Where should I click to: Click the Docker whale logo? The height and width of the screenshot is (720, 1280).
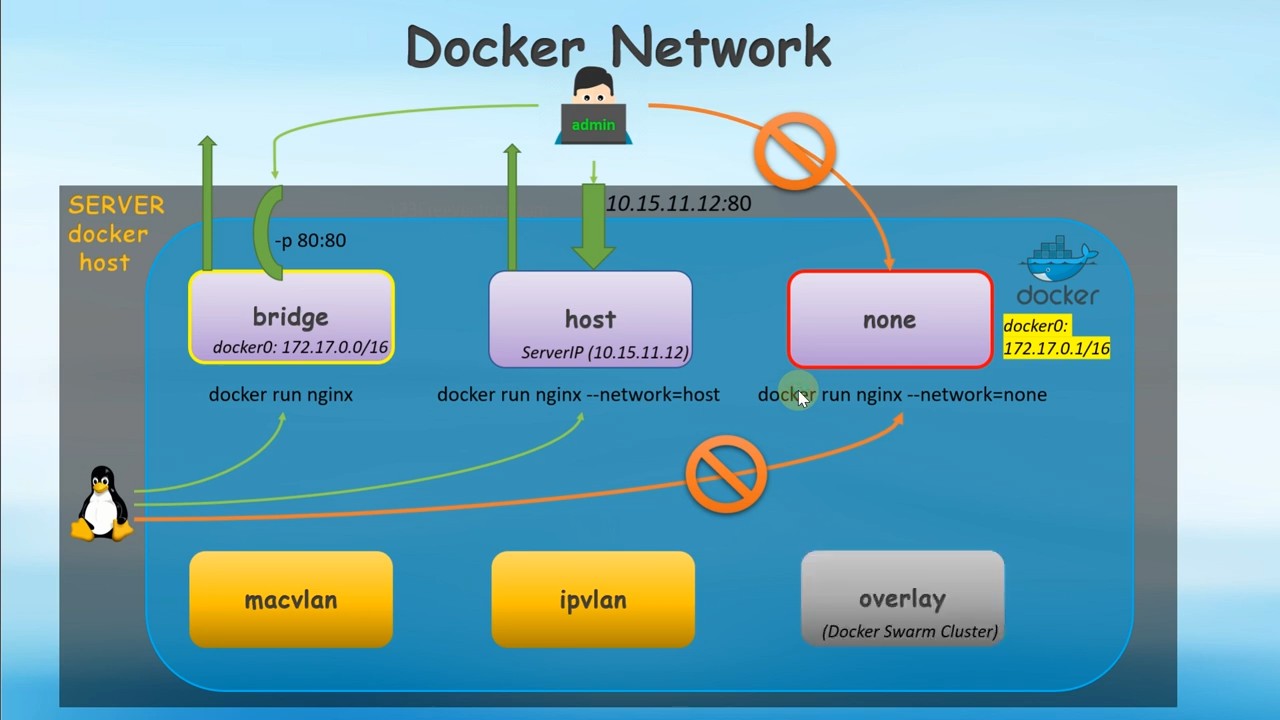pos(1058,270)
